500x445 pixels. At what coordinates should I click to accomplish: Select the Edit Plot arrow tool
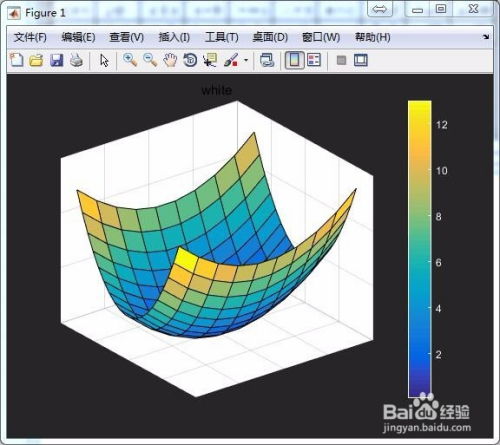(104, 61)
